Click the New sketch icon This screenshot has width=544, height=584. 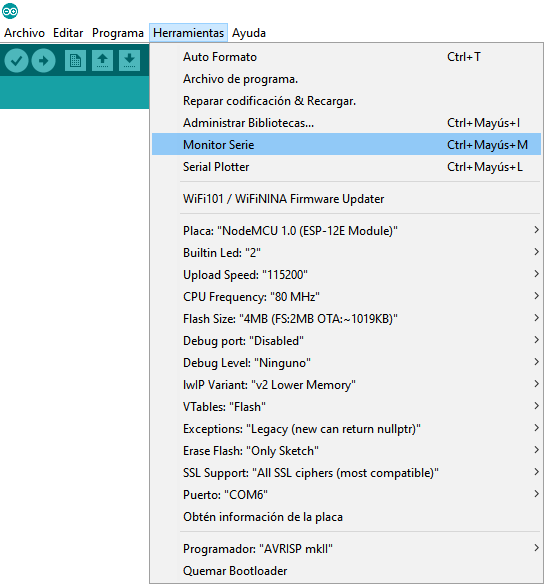(75, 60)
